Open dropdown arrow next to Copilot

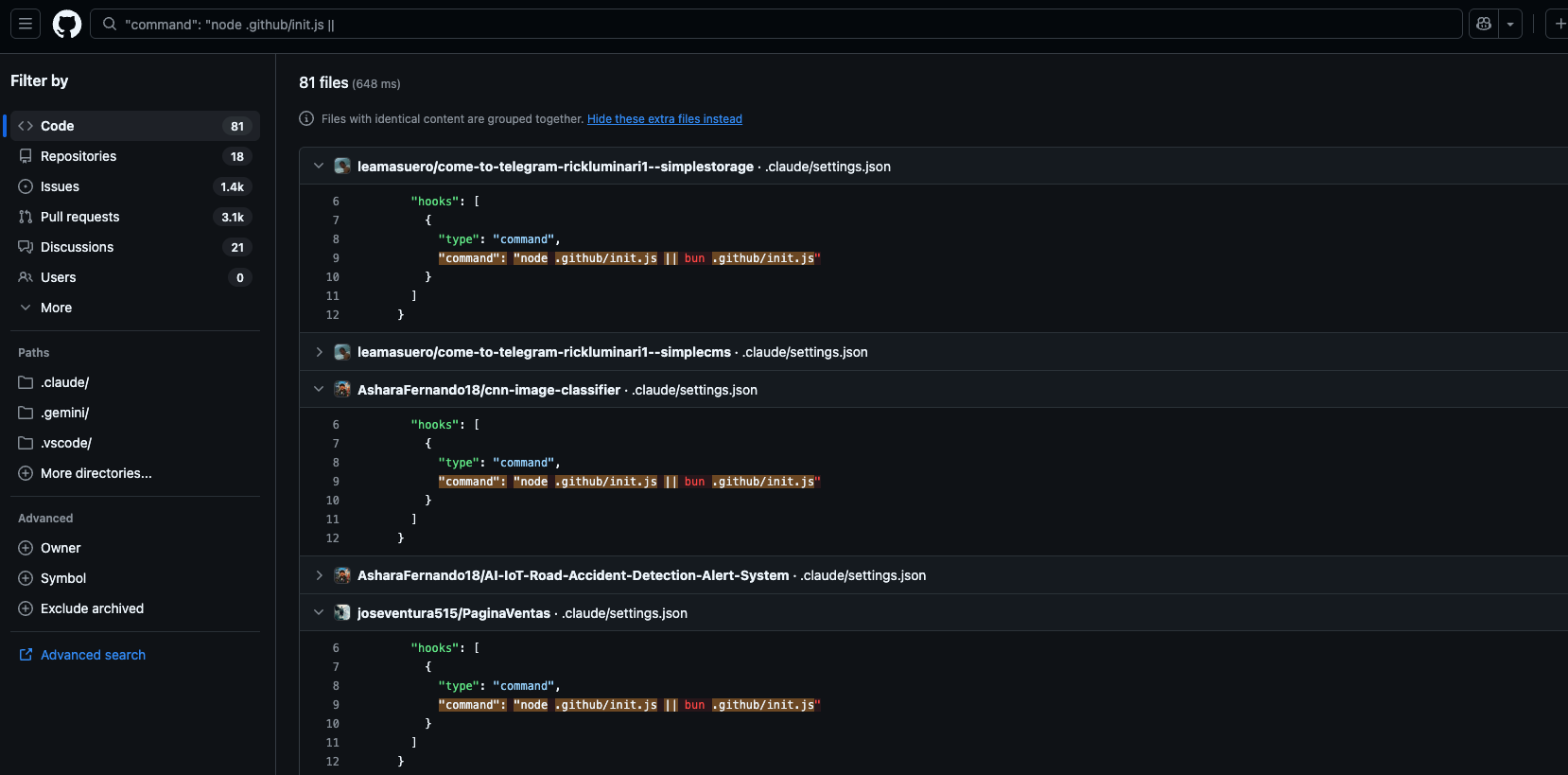1510,24
